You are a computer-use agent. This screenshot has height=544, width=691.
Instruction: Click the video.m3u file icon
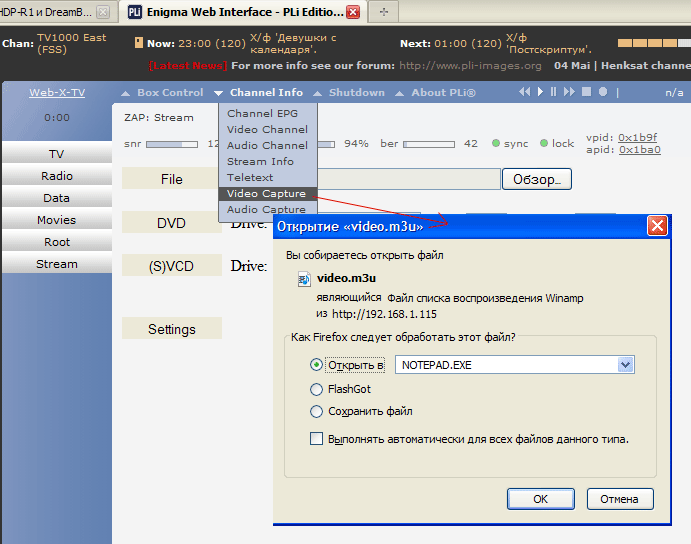click(x=304, y=279)
